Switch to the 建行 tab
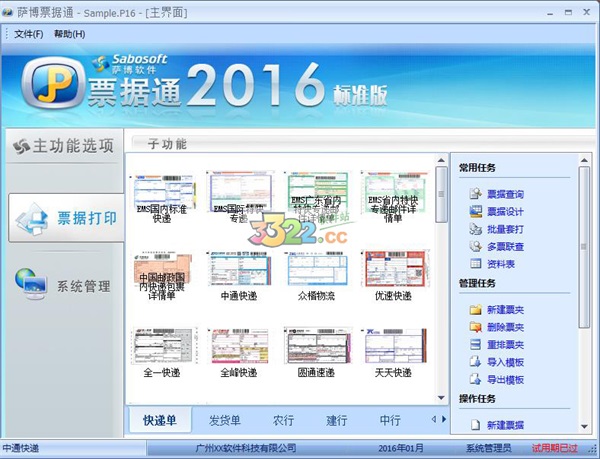This screenshot has height=459, width=600. (336, 420)
